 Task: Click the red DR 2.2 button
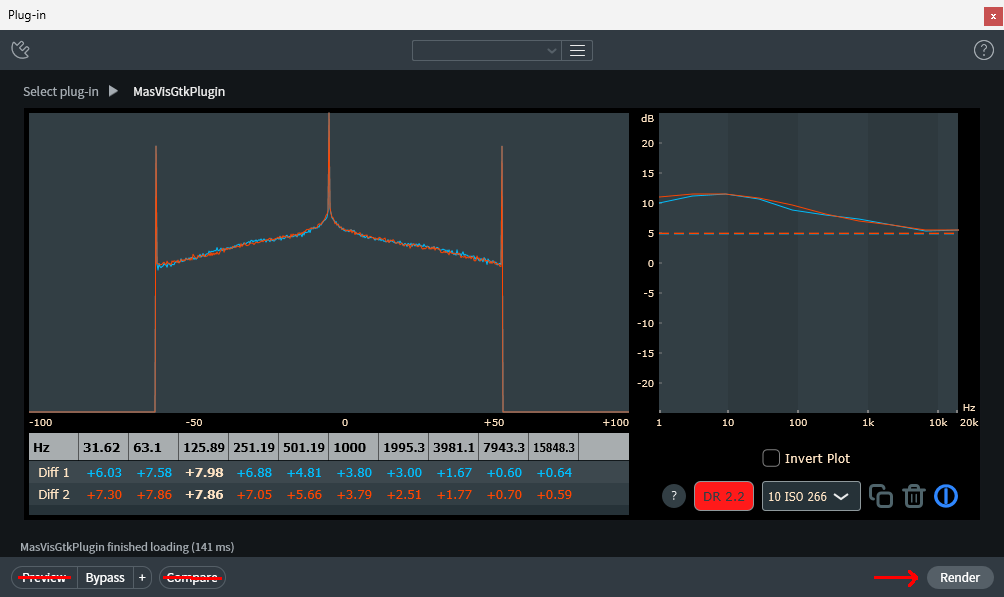tap(724, 496)
